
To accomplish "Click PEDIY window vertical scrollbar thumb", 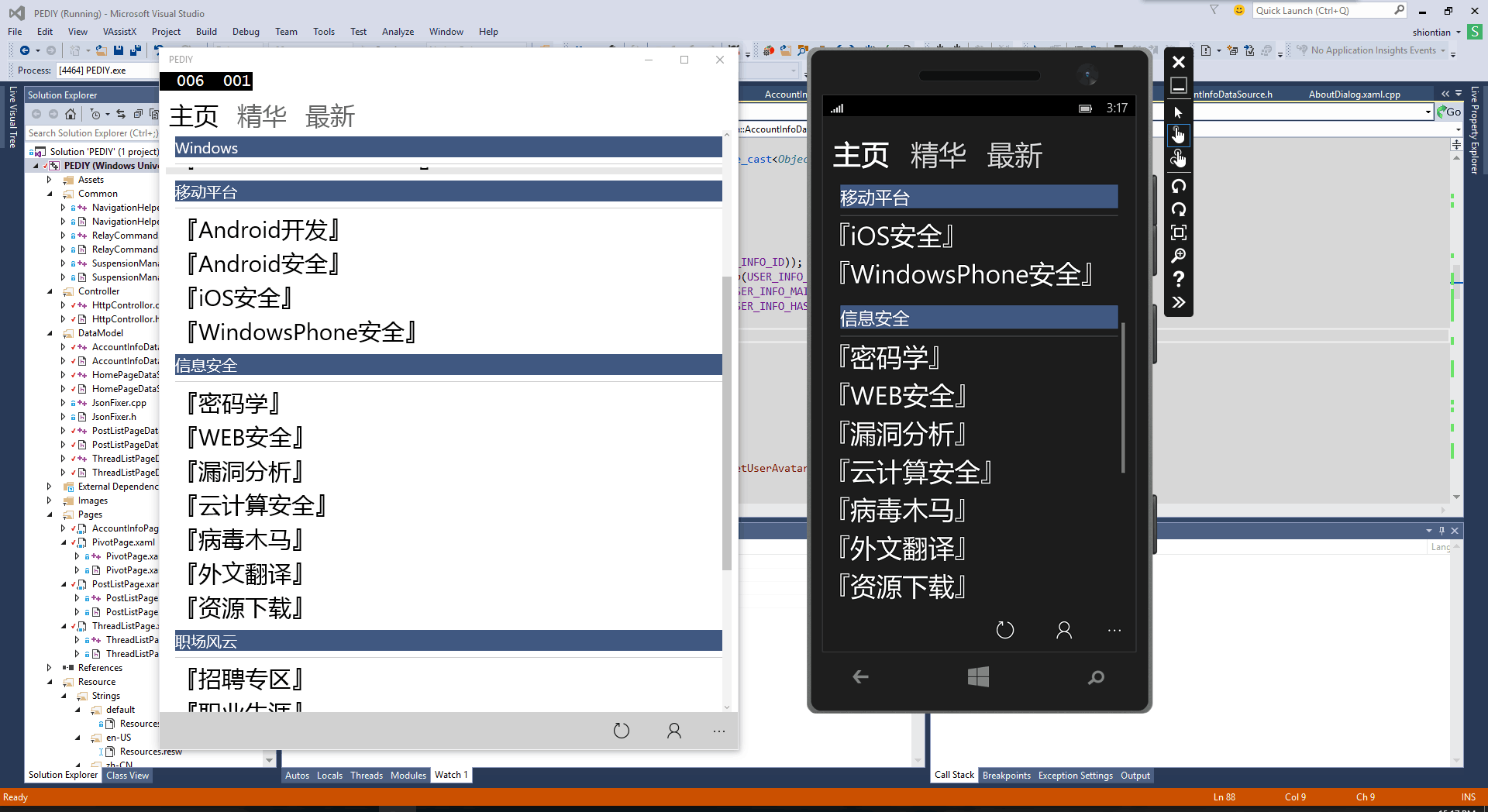I will click(x=726, y=422).
